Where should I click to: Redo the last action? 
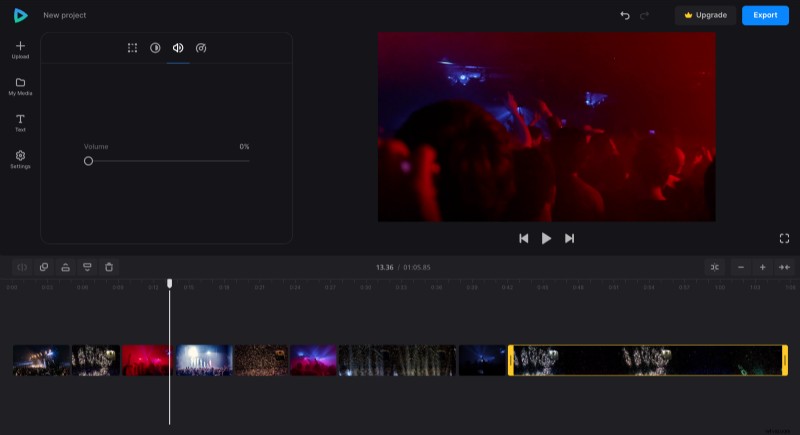[x=644, y=15]
